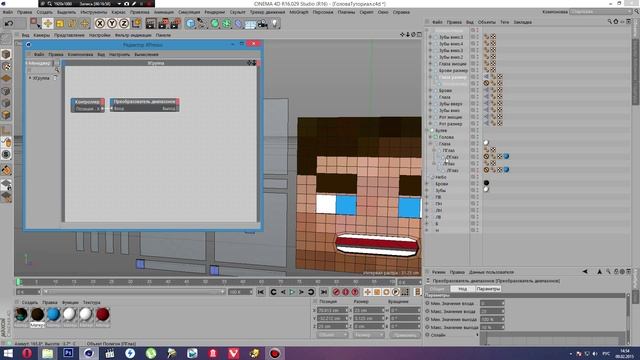Screen dimensions: 640x360
Task: Open the Файл menu in main menu bar
Action: pyautogui.click(x=8, y=12)
